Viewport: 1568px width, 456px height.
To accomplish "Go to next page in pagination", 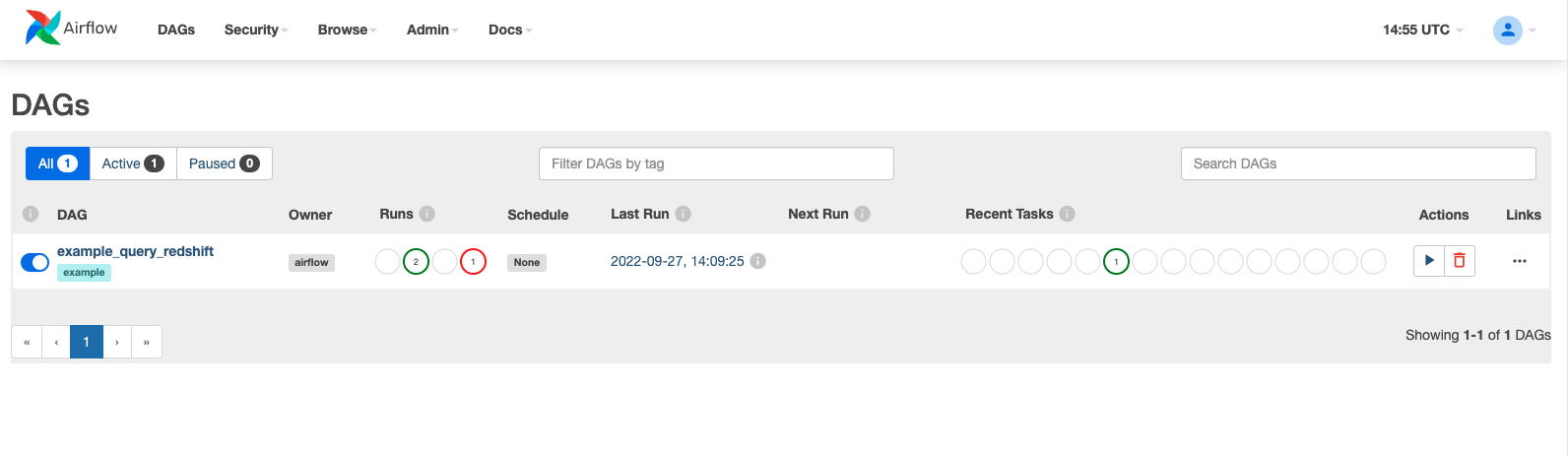I will (117, 342).
